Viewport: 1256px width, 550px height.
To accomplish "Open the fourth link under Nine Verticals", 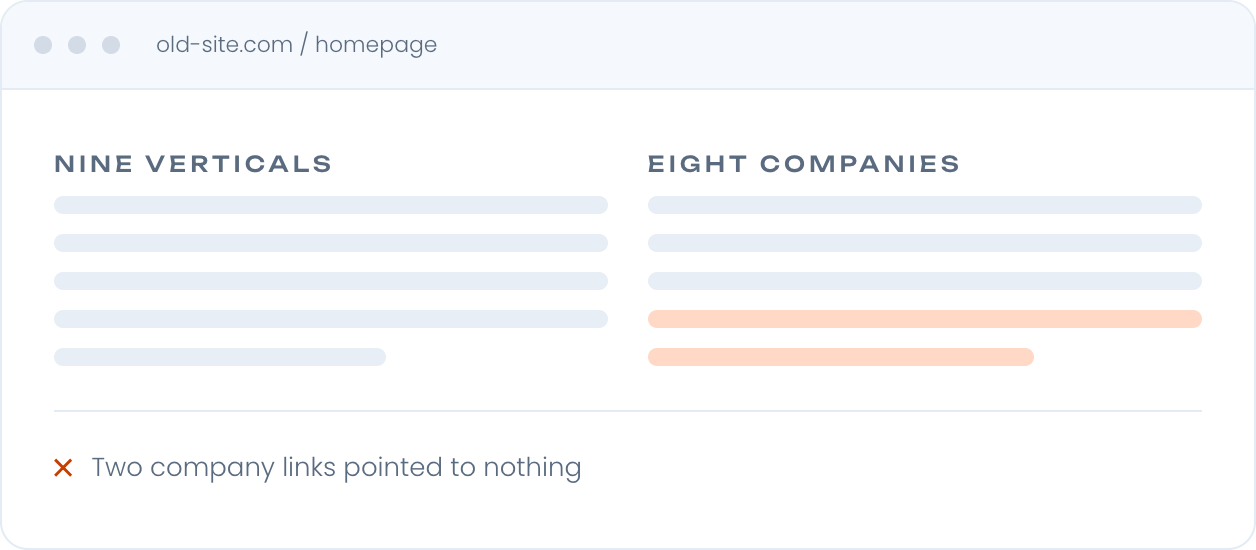I will (x=331, y=319).
